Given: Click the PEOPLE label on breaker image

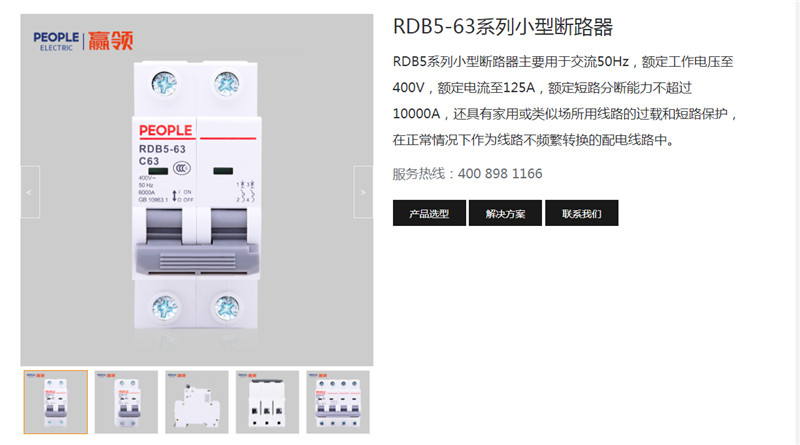Looking at the screenshot, I should (x=165, y=131).
